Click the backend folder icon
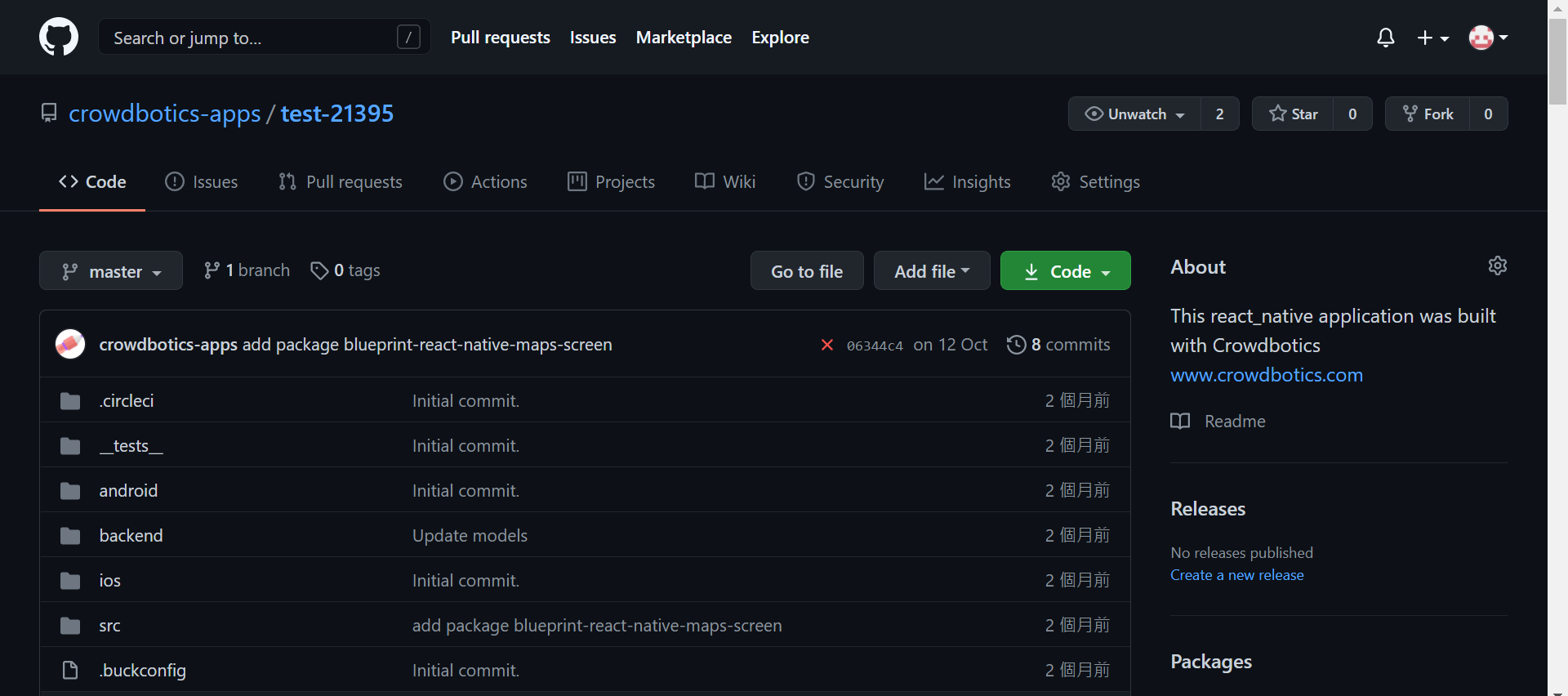1568x696 pixels. coord(70,536)
